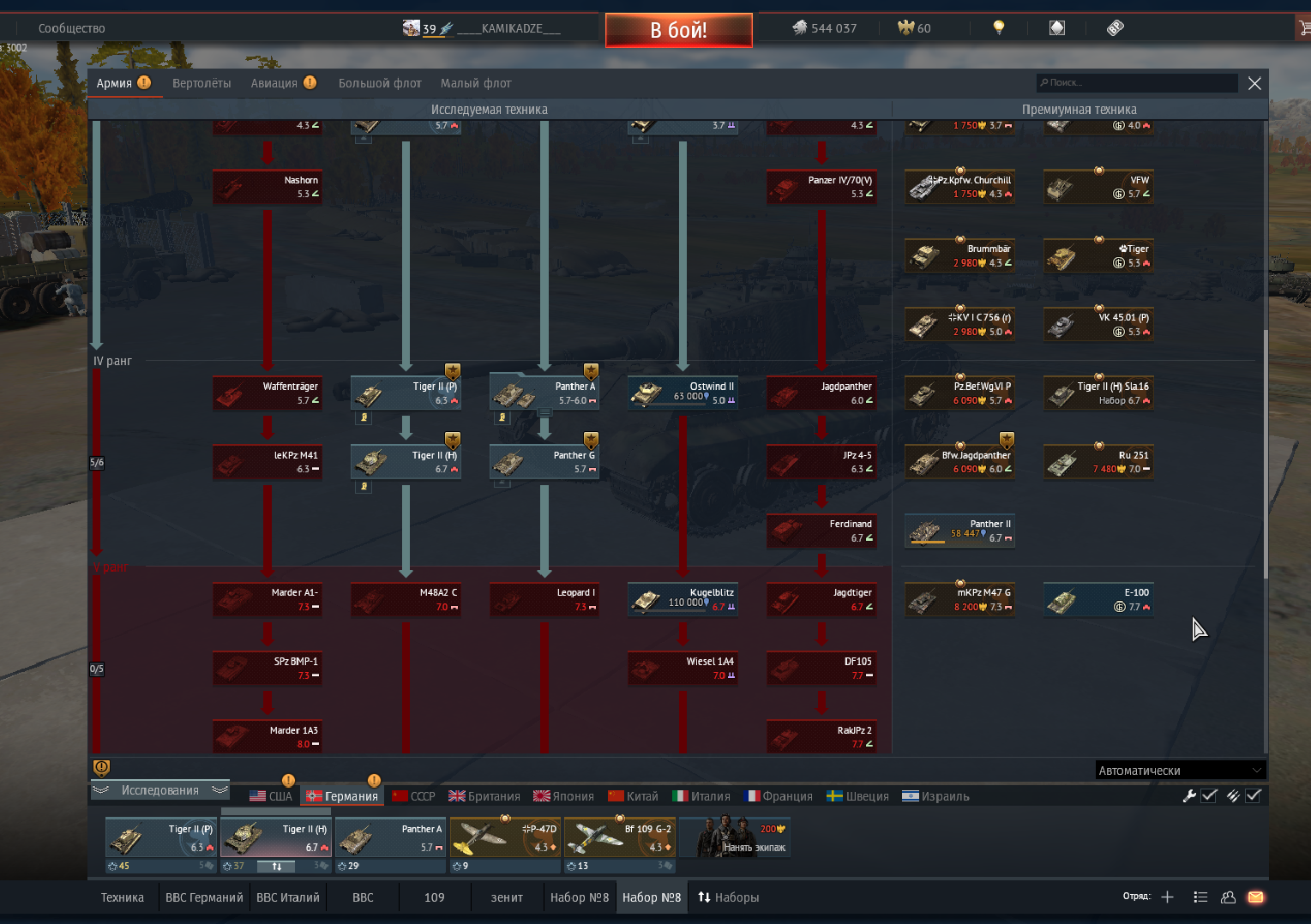Click the lightbulb hints icon in top bar
Image resolution: width=1311 pixels, height=924 pixels.
point(998,28)
